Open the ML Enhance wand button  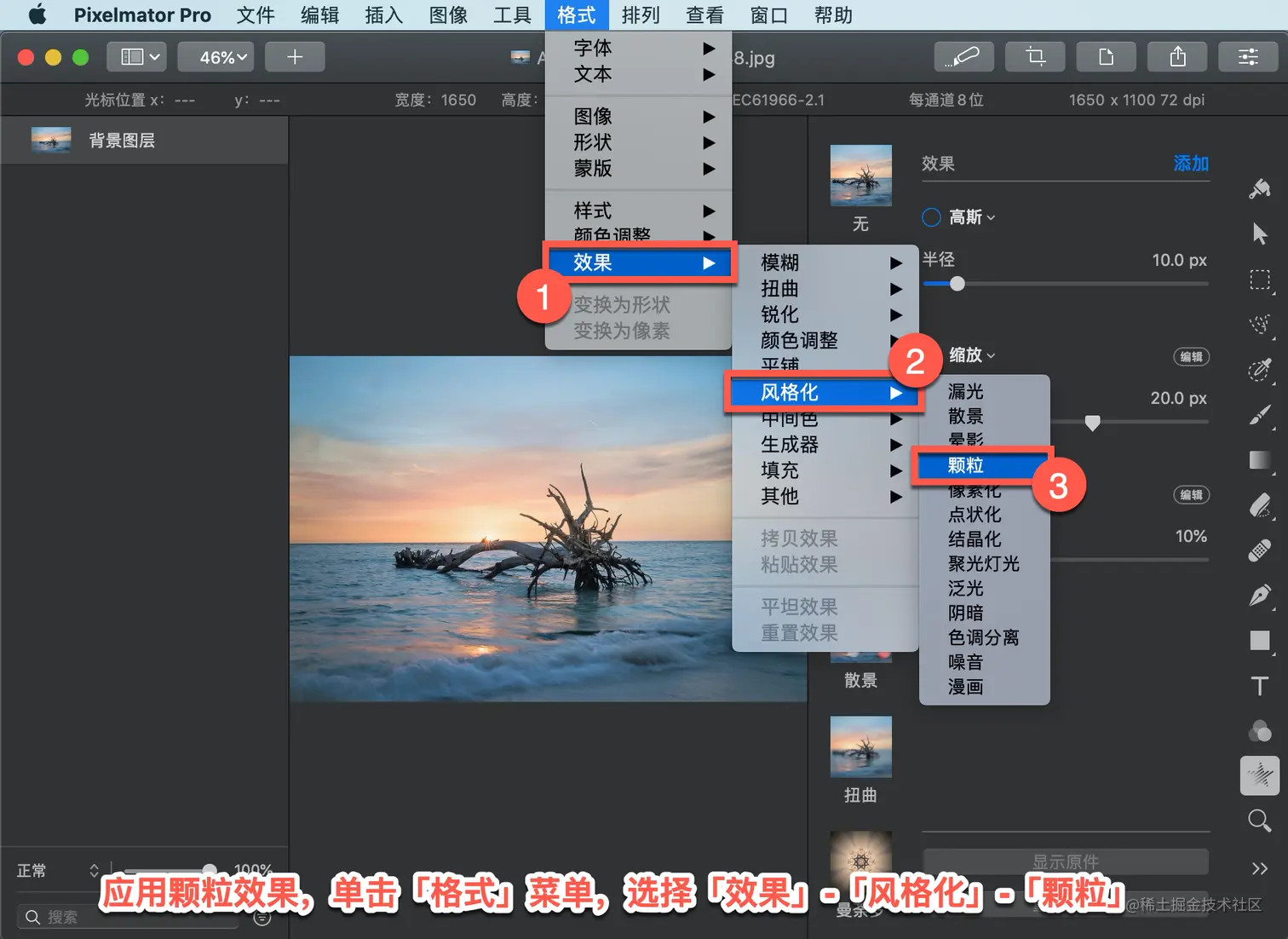(963, 57)
